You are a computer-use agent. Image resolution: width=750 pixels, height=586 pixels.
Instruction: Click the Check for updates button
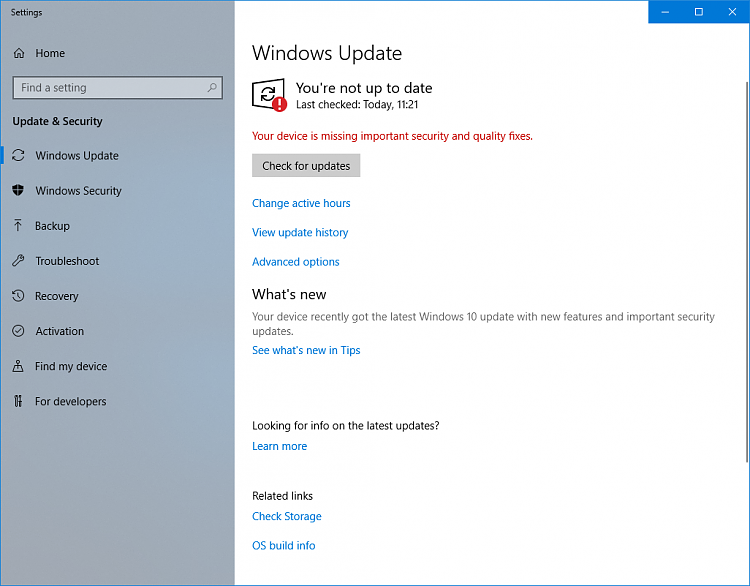click(x=306, y=166)
